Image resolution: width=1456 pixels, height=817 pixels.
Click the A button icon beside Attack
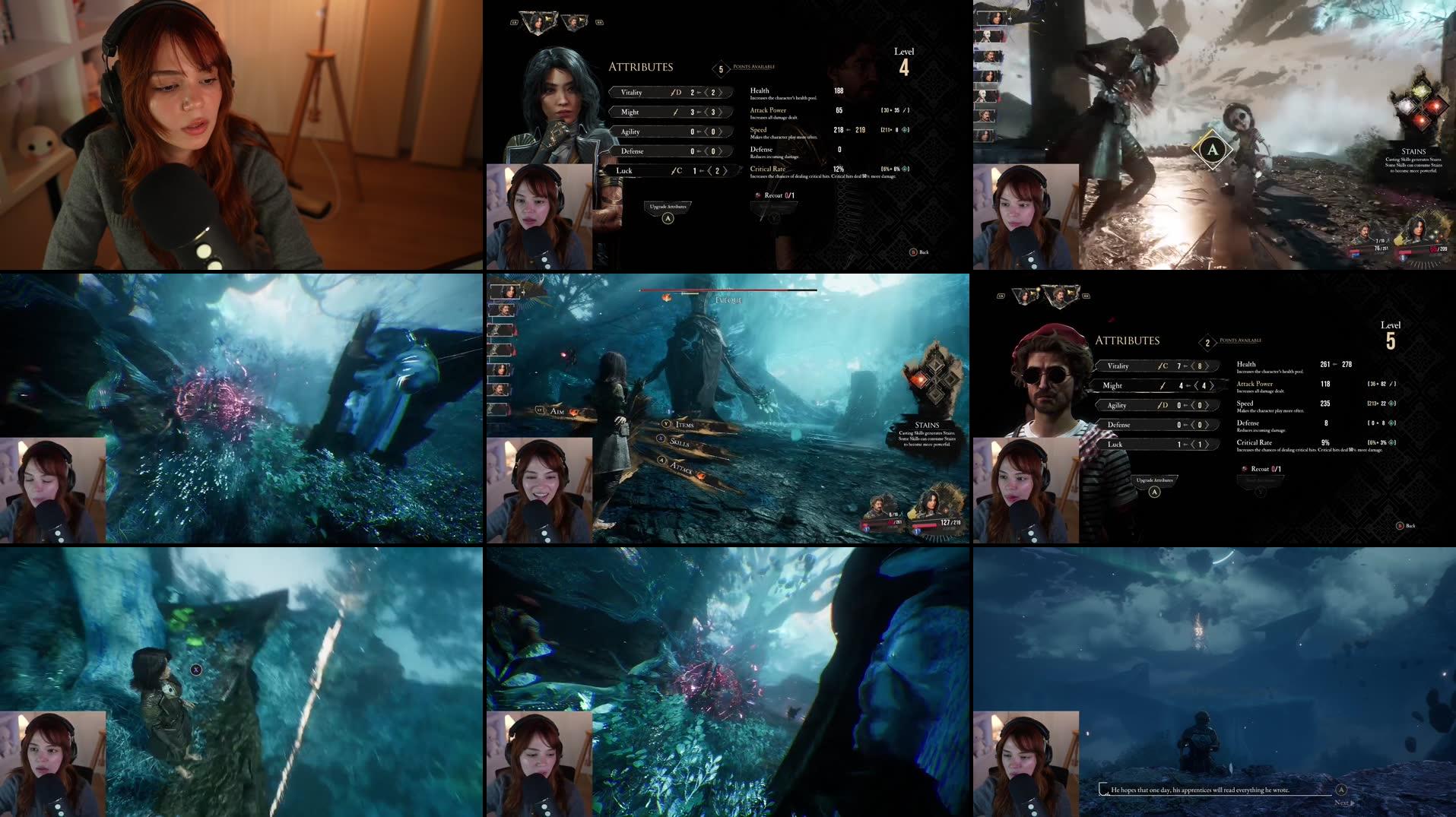pos(661,461)
